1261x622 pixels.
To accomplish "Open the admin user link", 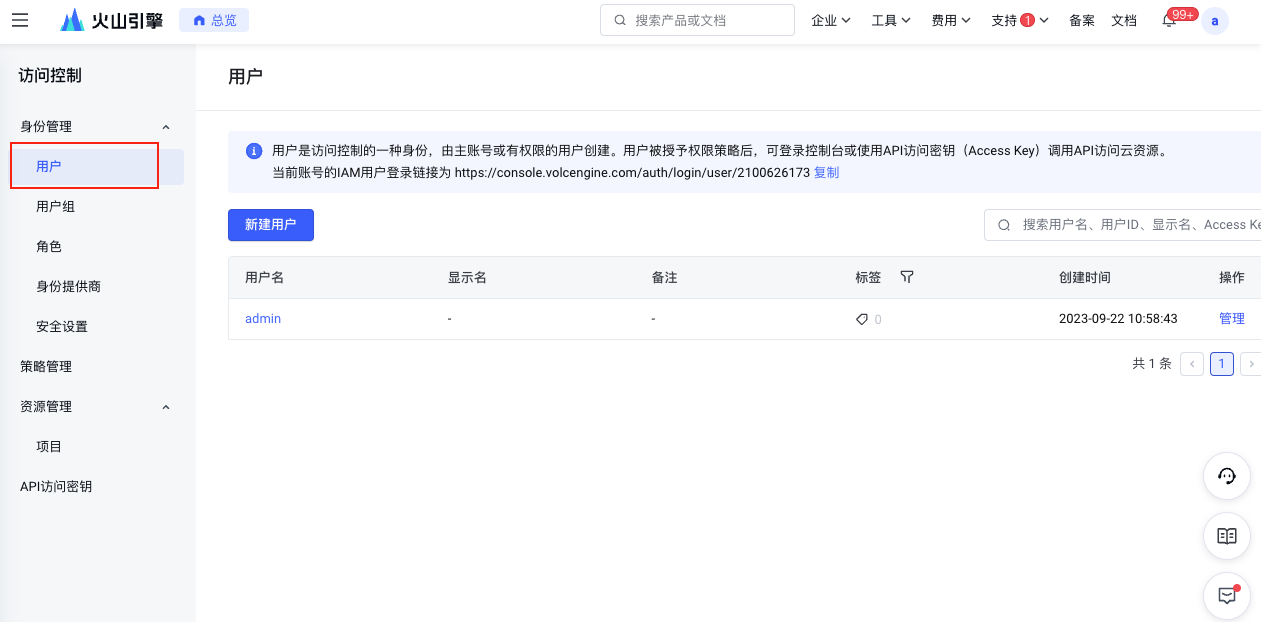I will coord(263,319).
